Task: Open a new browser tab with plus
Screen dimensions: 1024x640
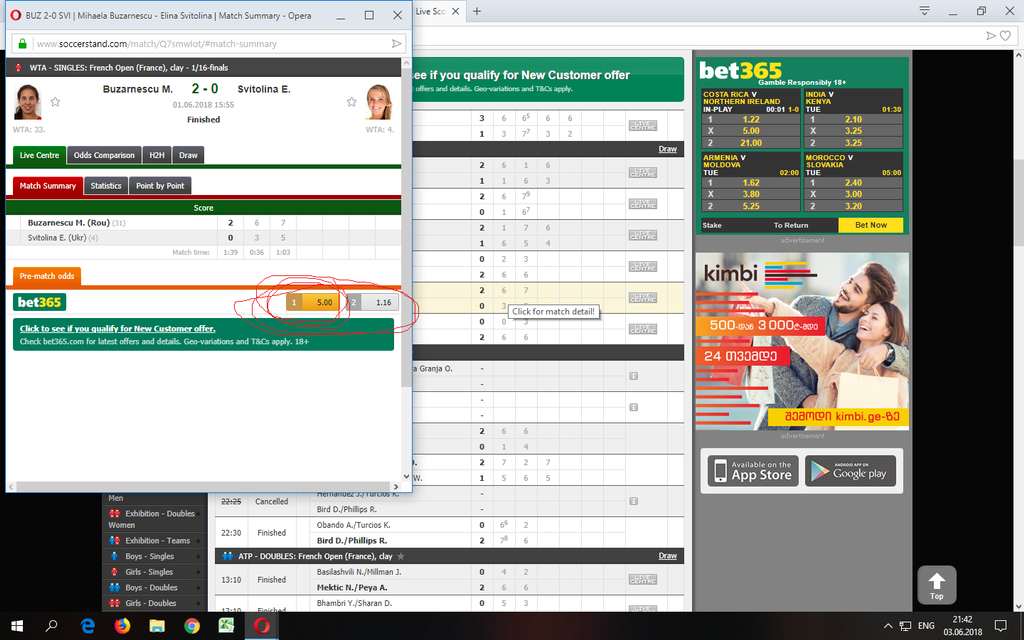Action: coord(477,11)
